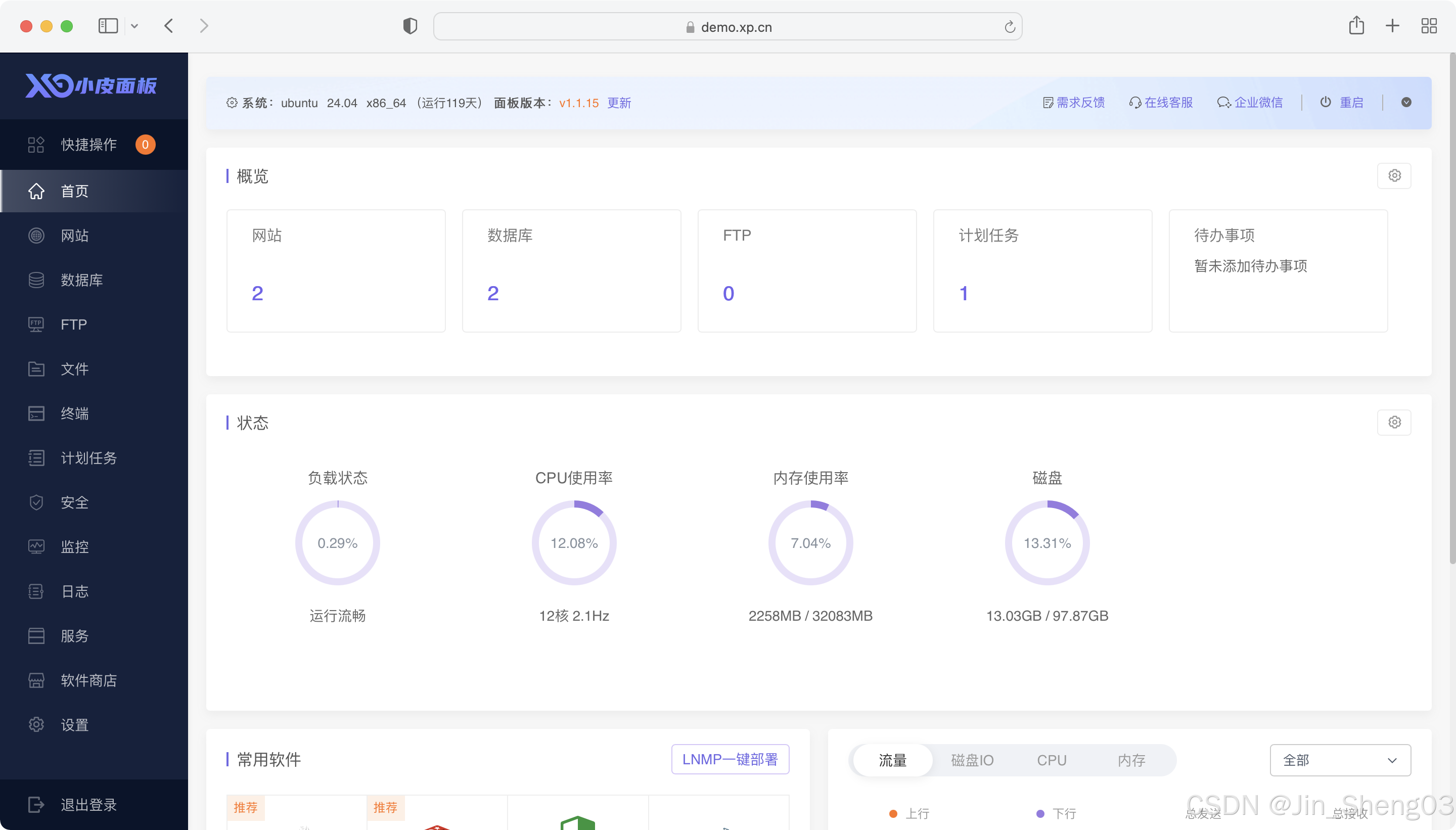Viewport: 1456px width, 830px height.
Task: Open the Terminal sidebar icon
Action: click(36, 413)
